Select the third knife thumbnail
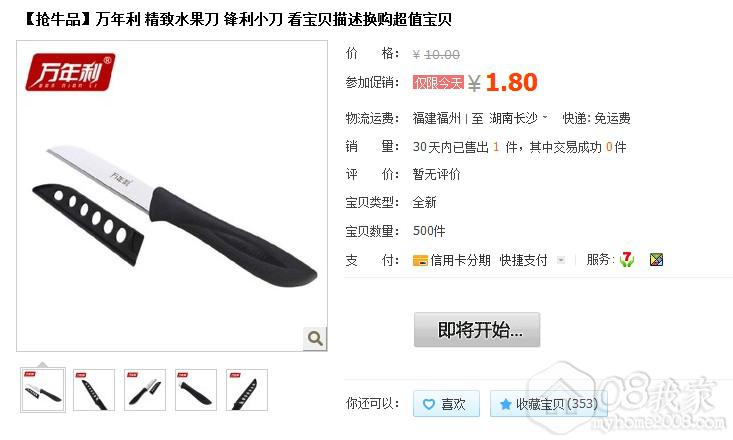This screenshot has width=733, height=440. [145, 390]
